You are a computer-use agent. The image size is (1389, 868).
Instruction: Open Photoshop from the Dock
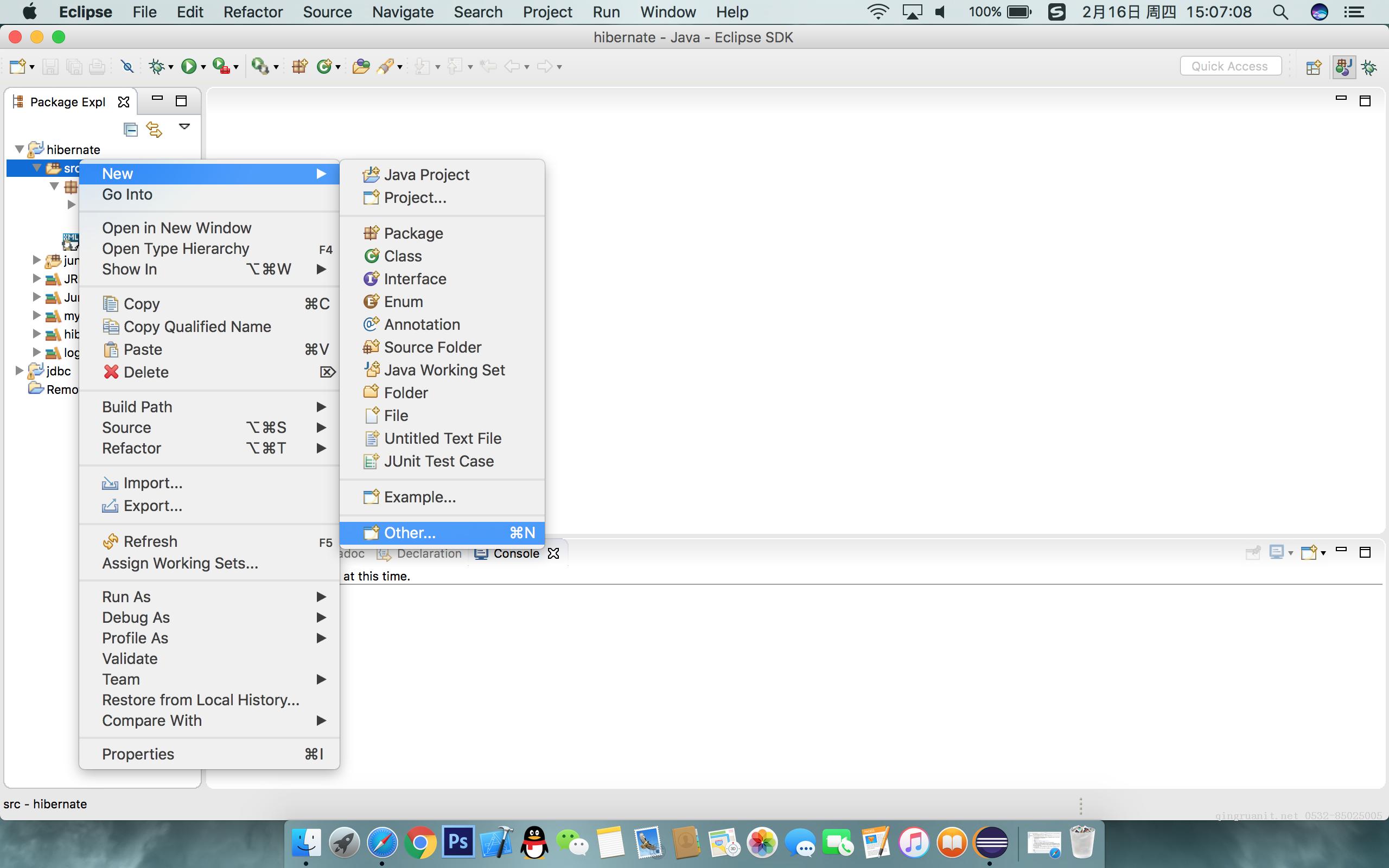[x=458, y=843]
